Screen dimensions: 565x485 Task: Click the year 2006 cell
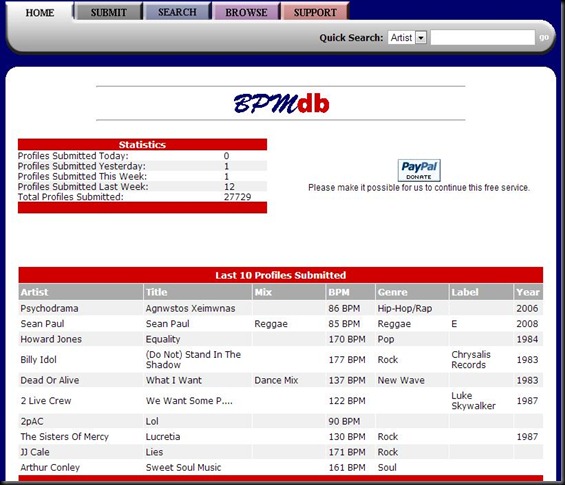[x=527, y=308]
